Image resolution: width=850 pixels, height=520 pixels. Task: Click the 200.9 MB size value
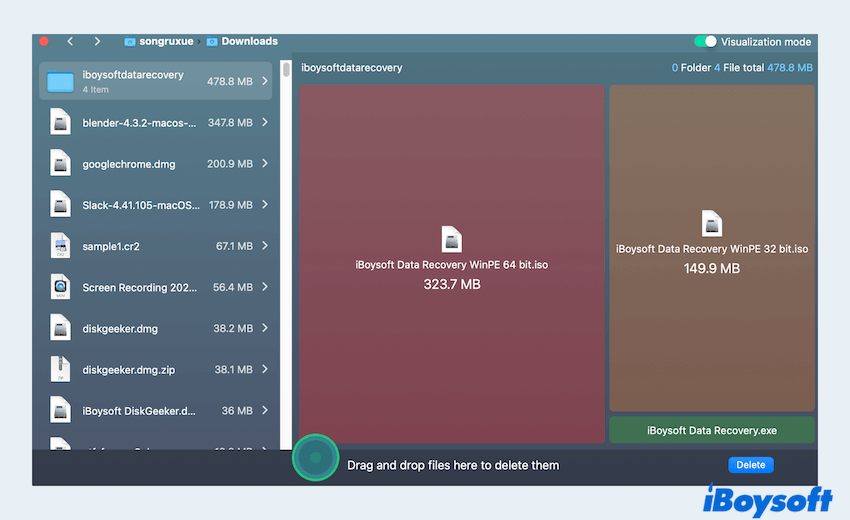pos(230,164)
